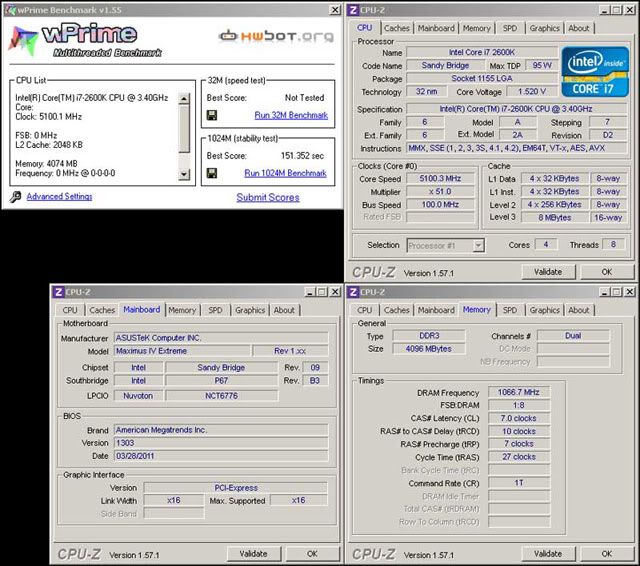Open Mainboard tab in Memory CPU-Z window
The image size is (640, 566).
[x=436, y=310]
